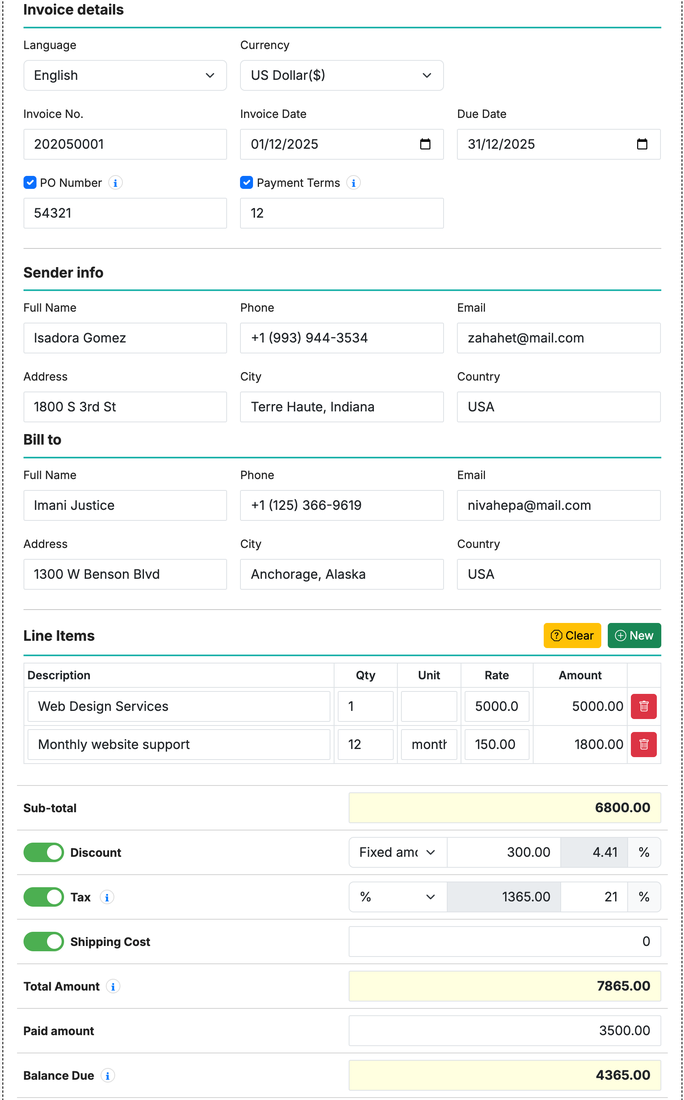Turn off the Discount toggle
This screenshot has width=684, height=1100.
pyautogui.click(x=43, y=852)
